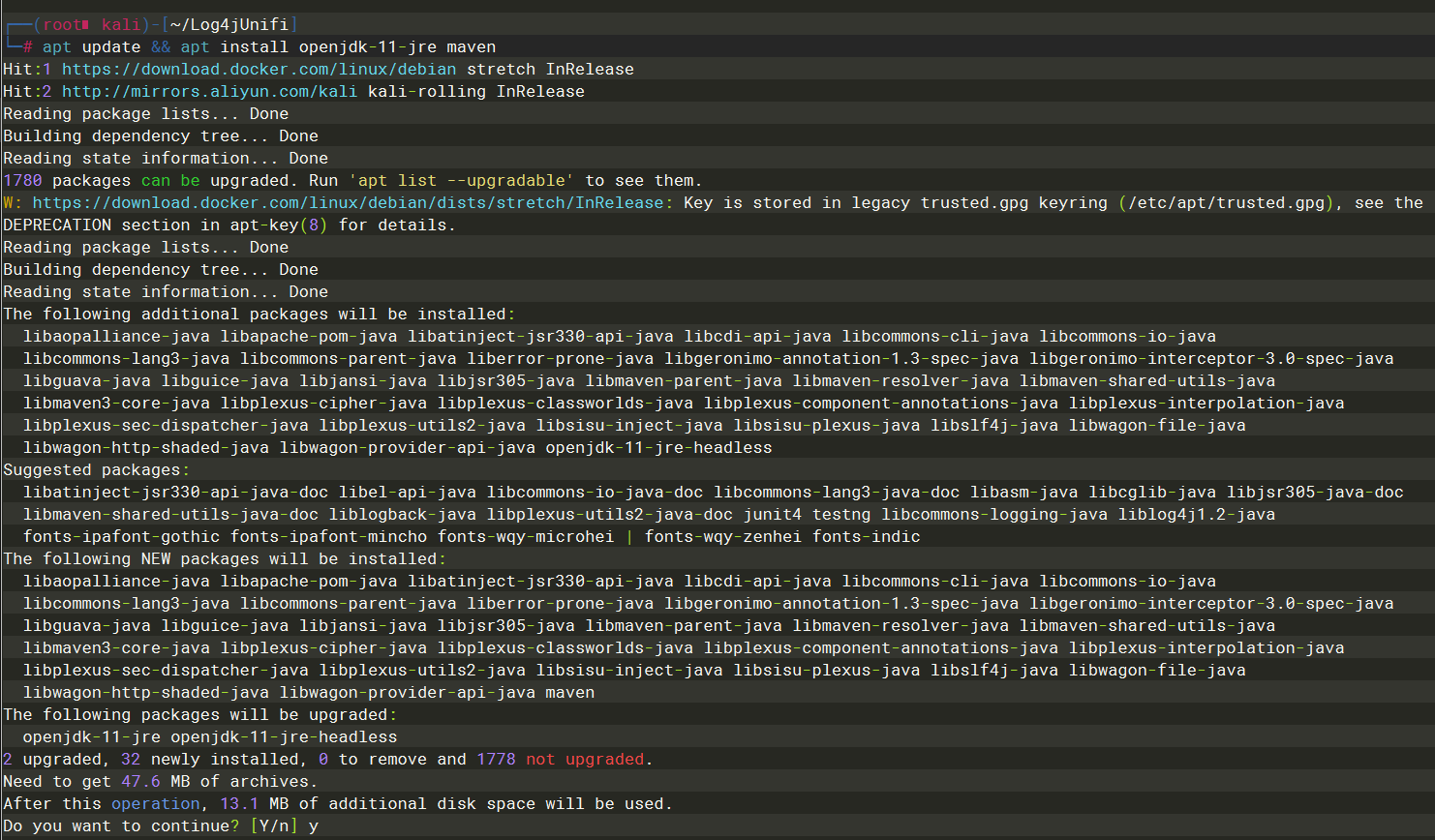Click libcglib-java package name

1152,492
